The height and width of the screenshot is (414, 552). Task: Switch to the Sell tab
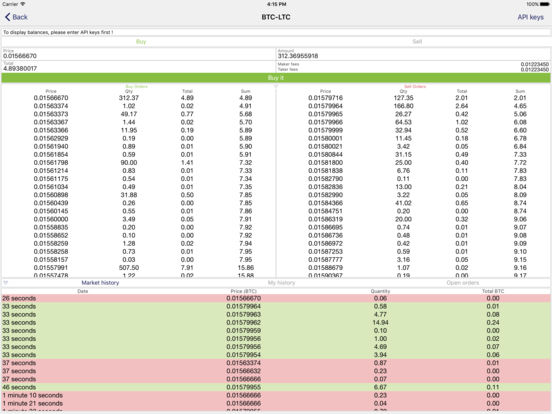coord(417,42)
